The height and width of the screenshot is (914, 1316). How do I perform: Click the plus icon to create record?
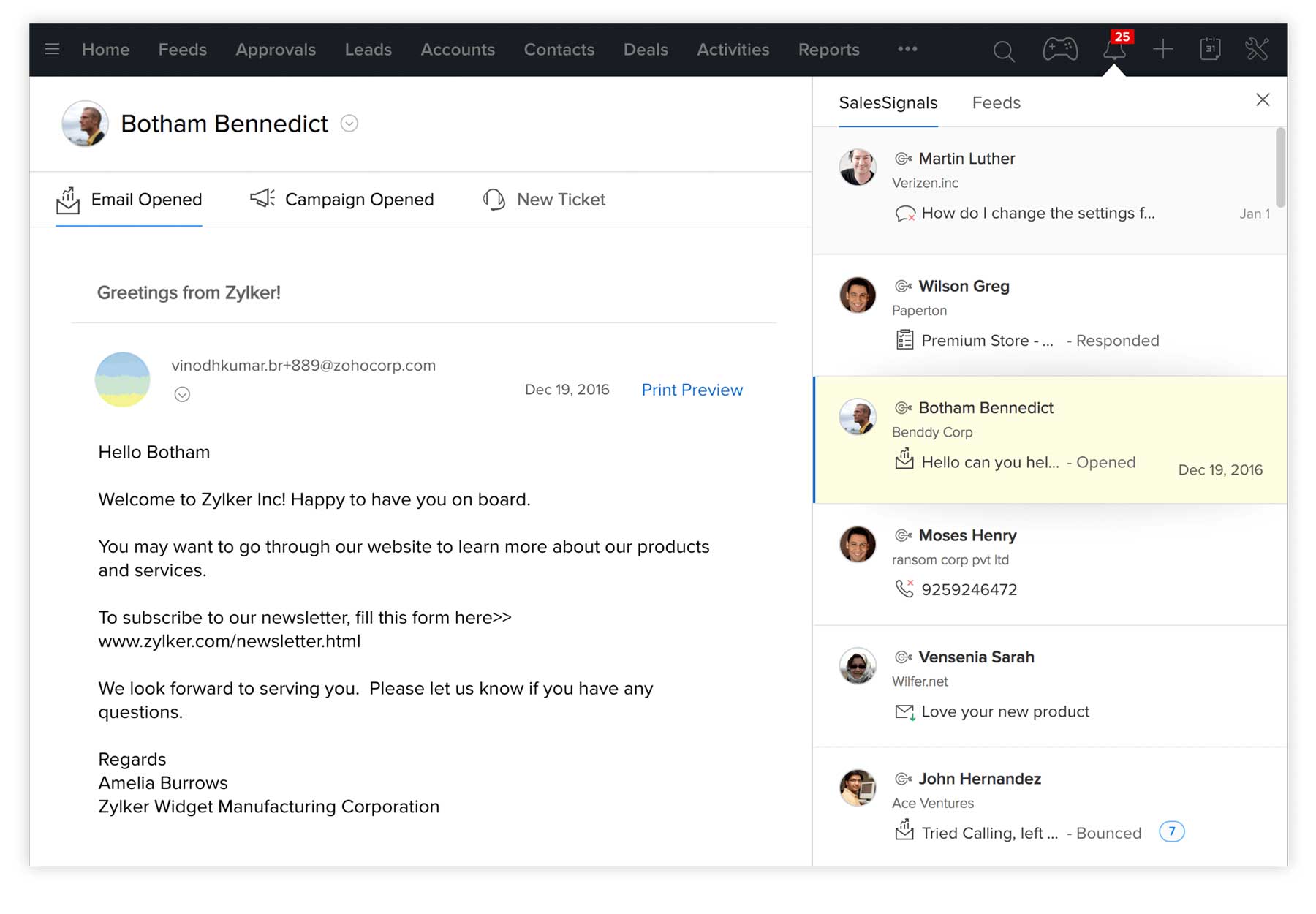point(1162,50)
